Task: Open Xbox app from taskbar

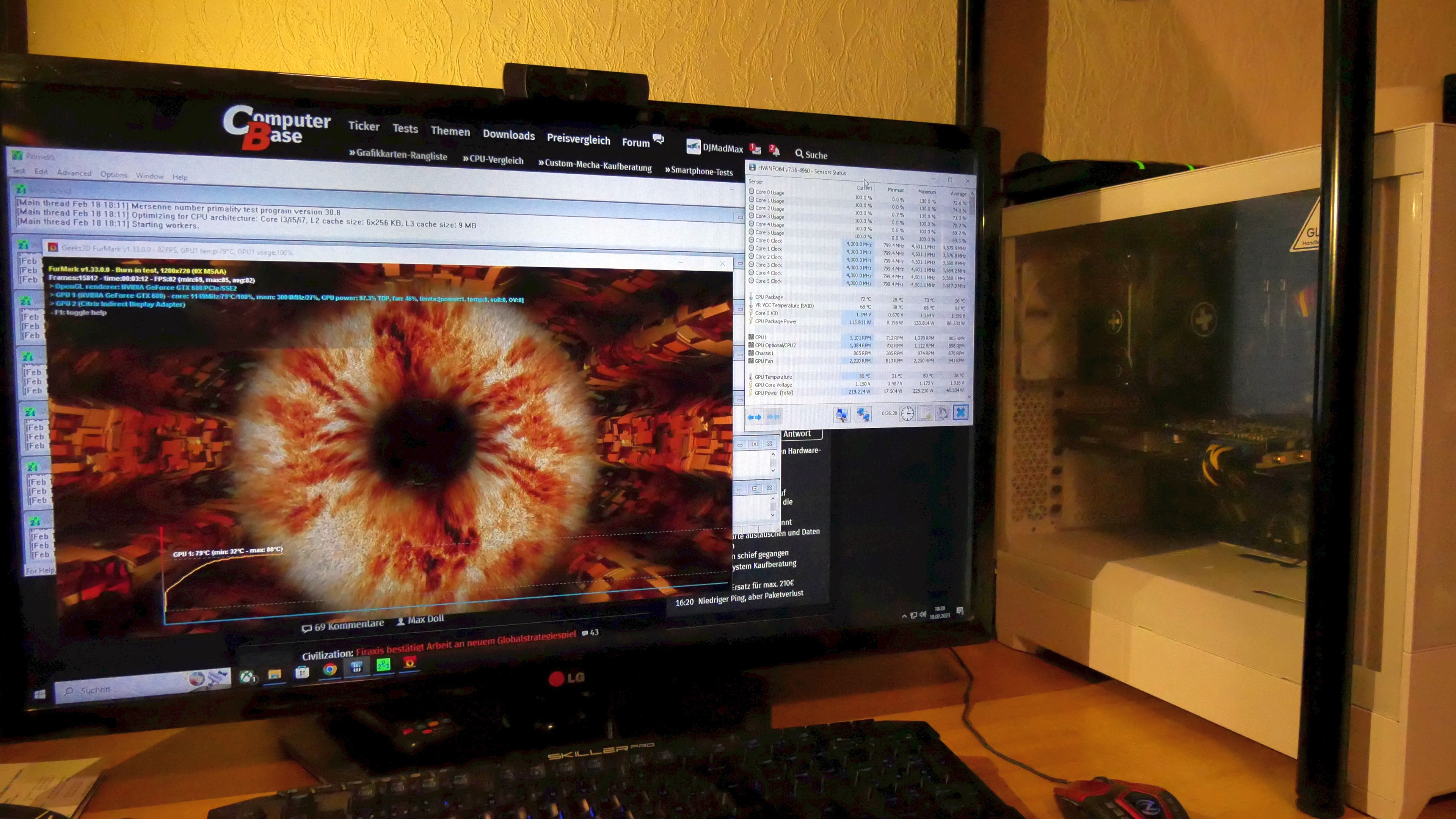Action: [247, 676]
